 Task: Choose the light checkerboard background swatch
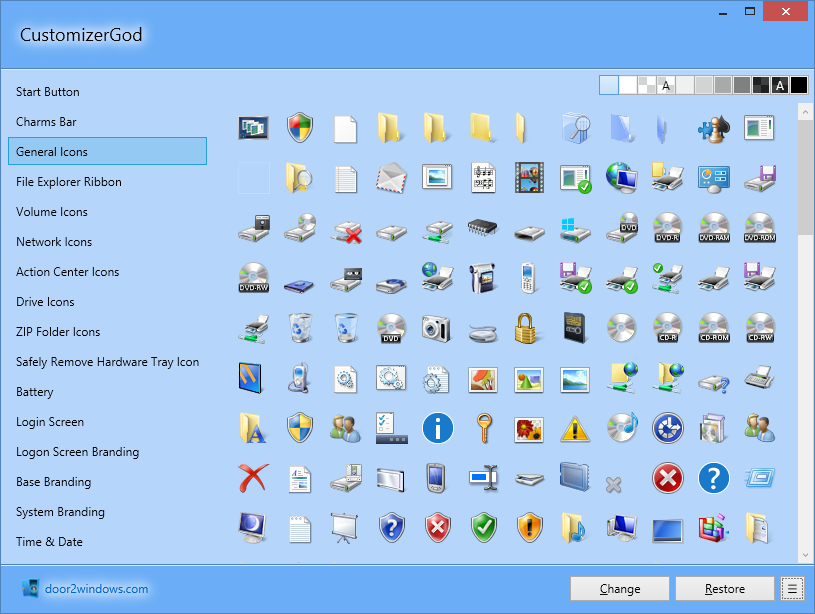pyautogui.click(x=647, y=85)
